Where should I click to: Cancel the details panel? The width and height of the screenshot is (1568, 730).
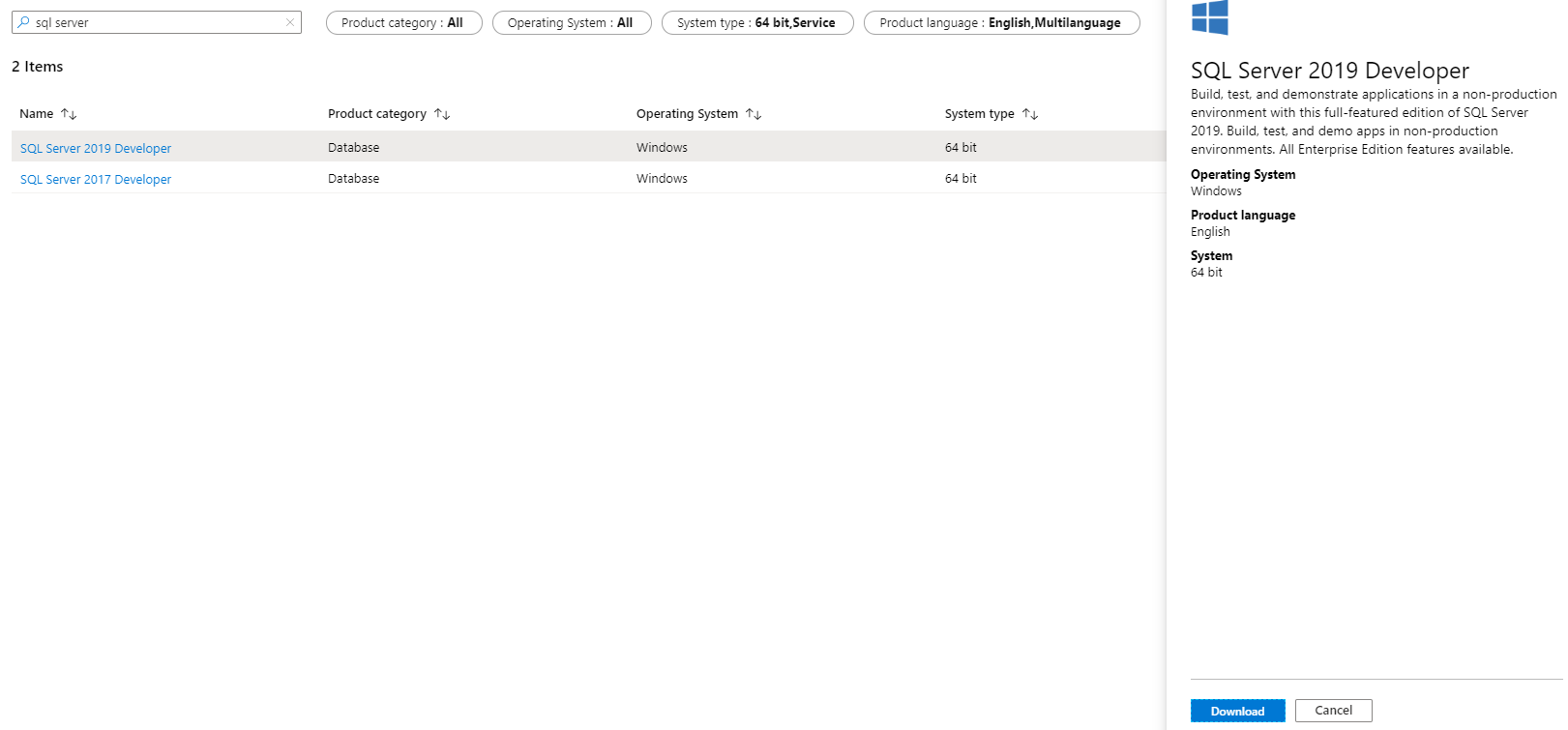(1333, 711)
